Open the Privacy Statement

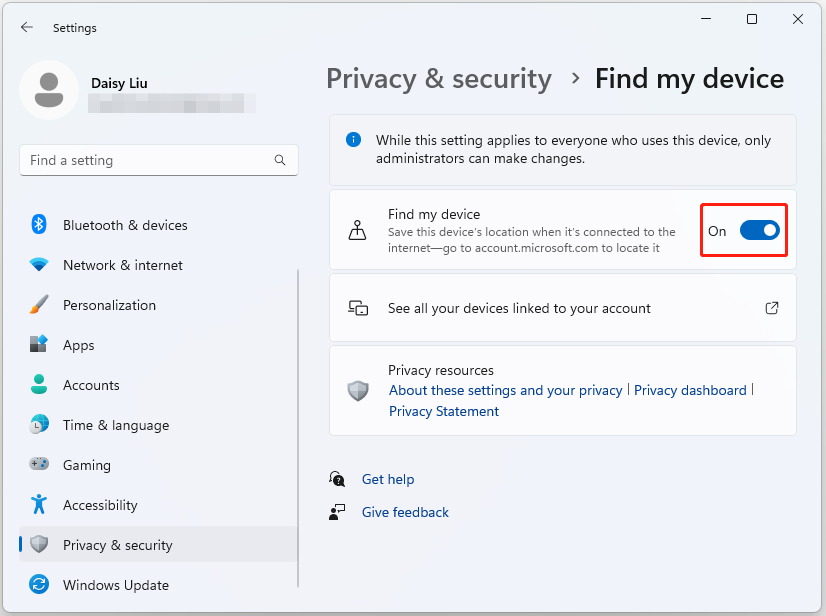click(443, 411)
